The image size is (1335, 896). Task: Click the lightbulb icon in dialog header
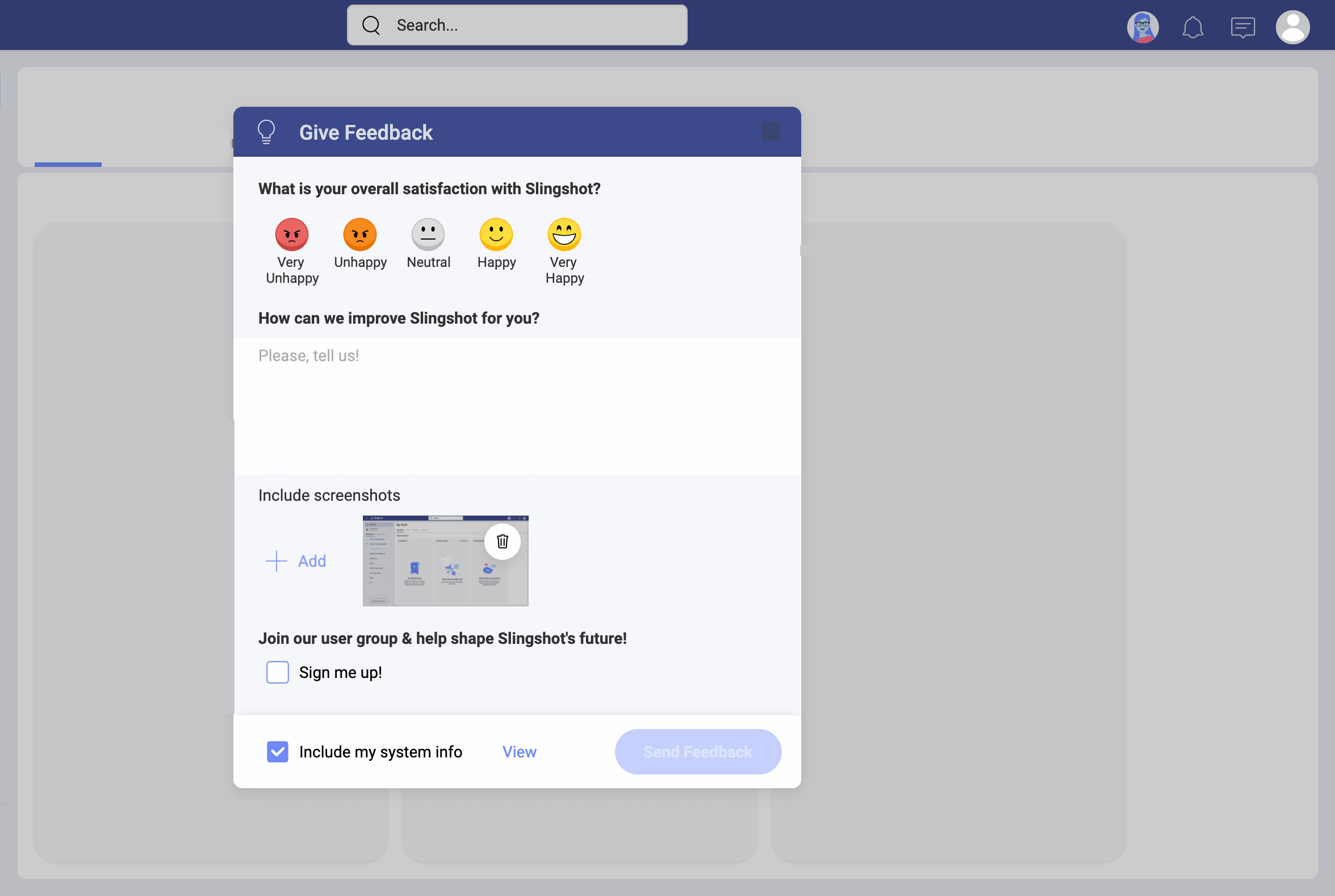[x=266, y=132]
